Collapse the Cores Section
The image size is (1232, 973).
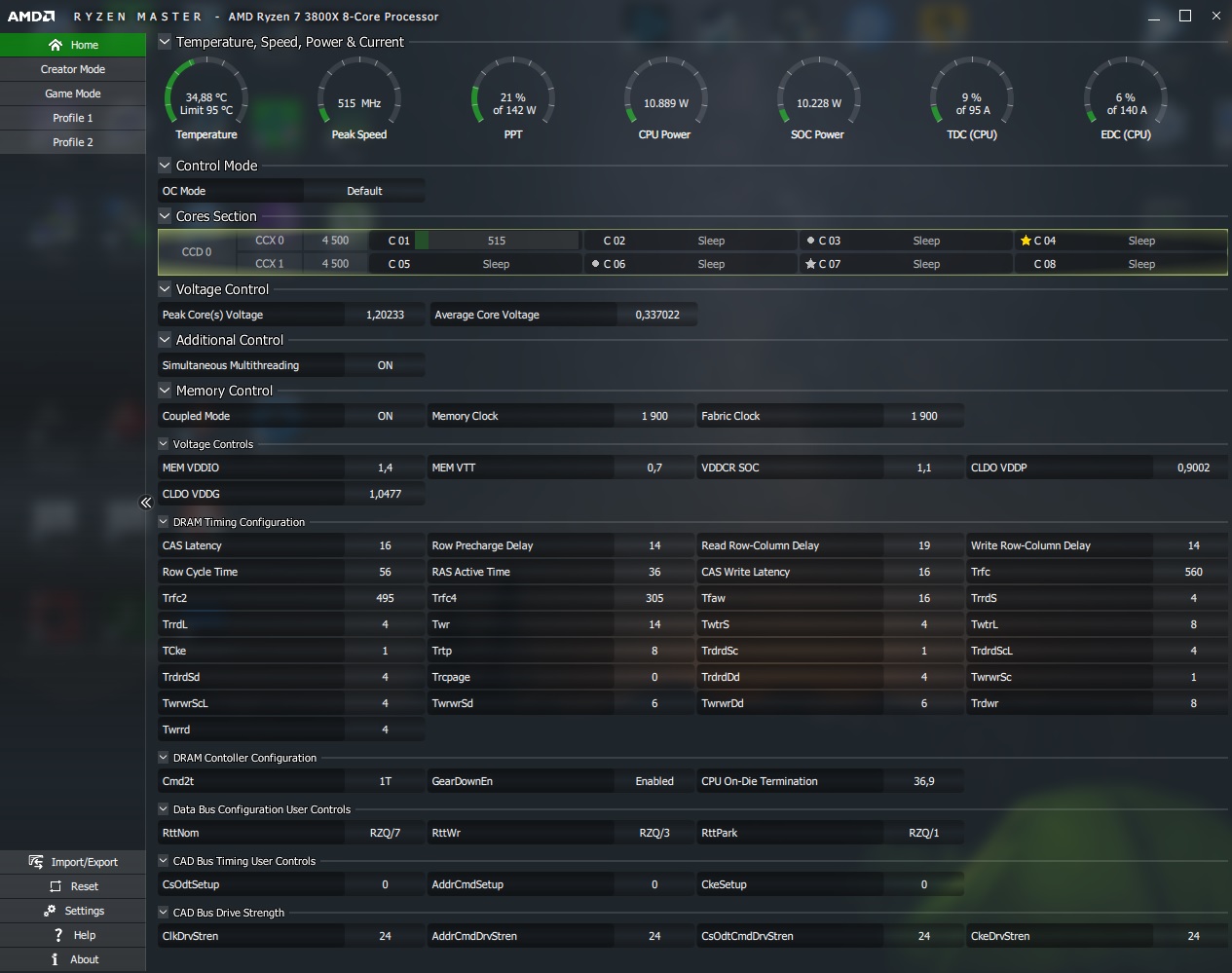click(x=165, y=216)
